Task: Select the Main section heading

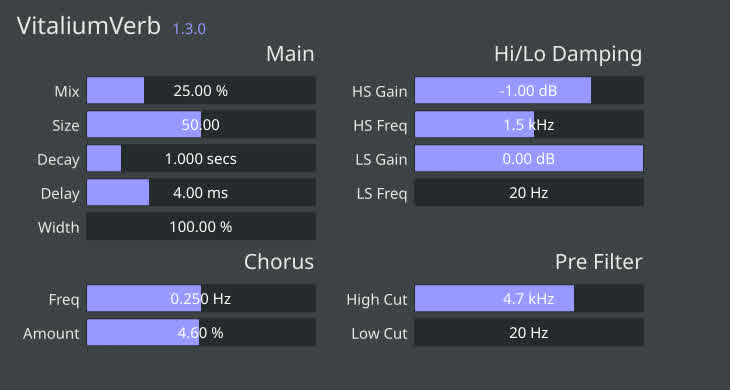Action: (290, 54)
